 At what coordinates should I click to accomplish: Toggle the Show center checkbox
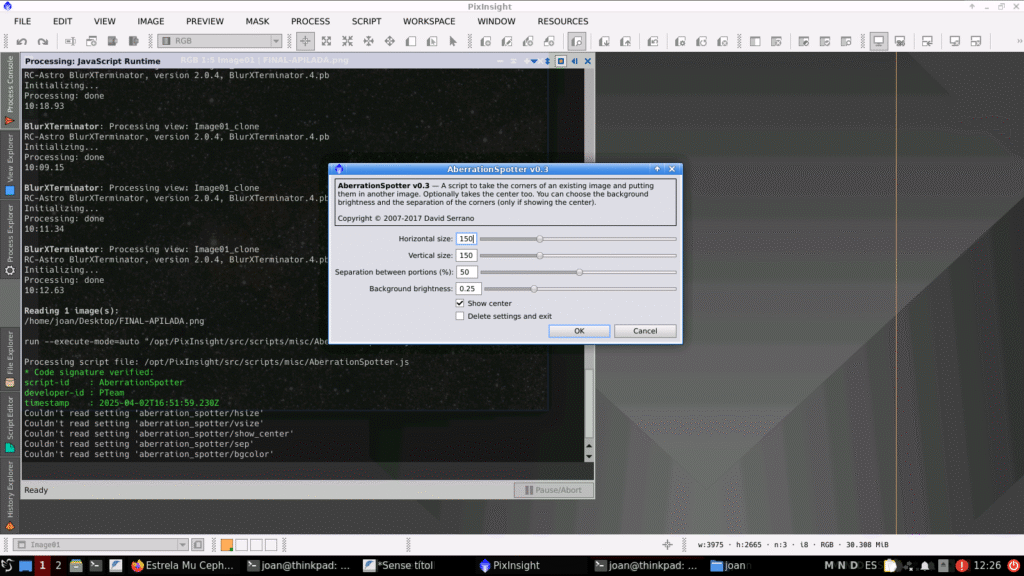pos(460,303)
